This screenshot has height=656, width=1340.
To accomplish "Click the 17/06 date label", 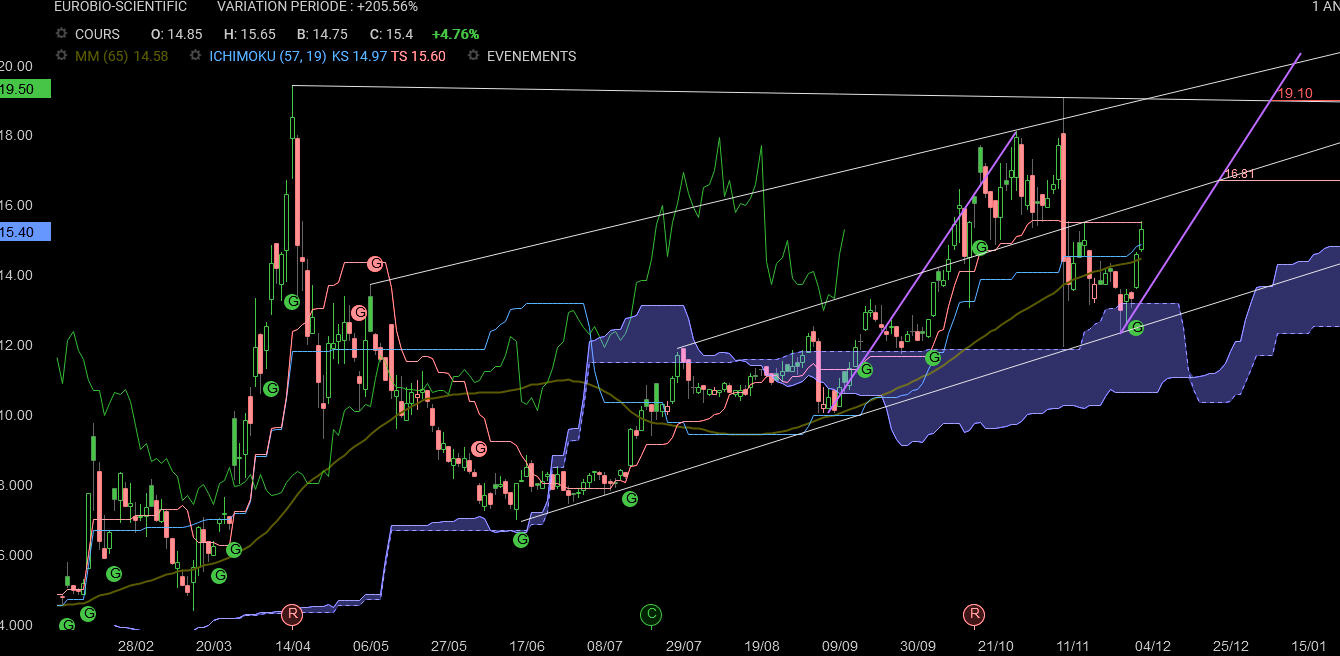I will (527, 647).
